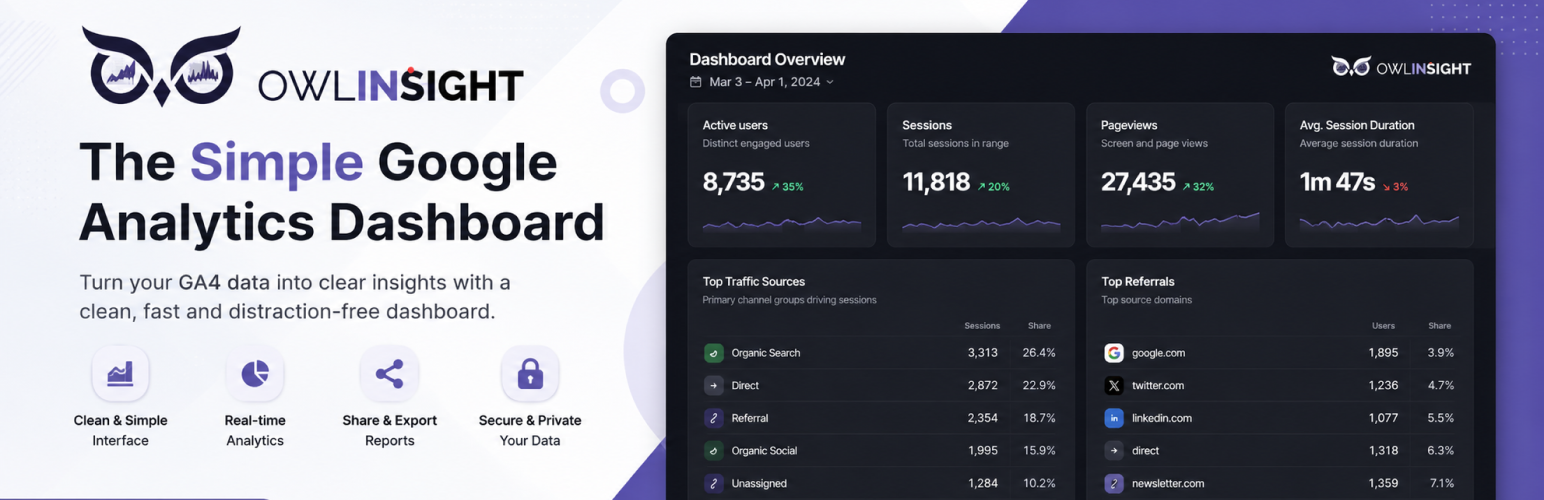Select the Sessions metric card

click(980, 174)
